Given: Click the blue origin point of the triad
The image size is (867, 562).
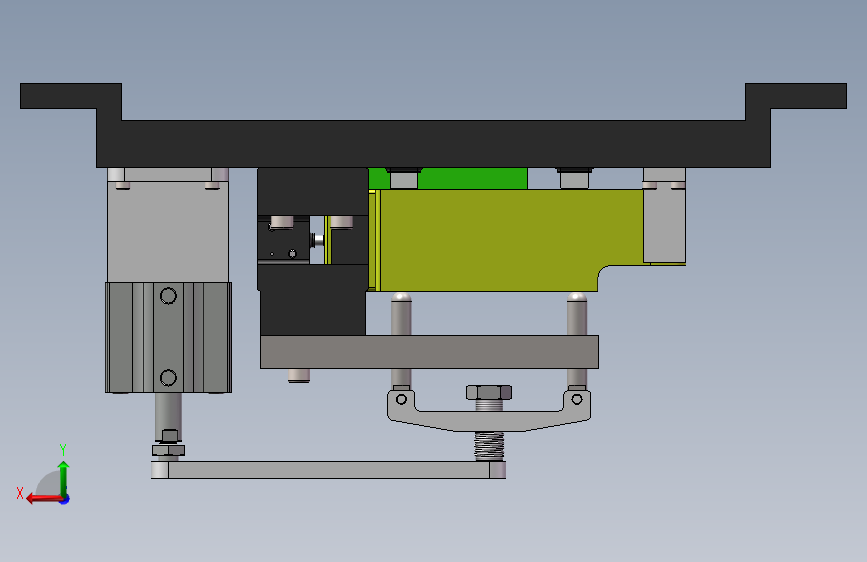Looking at the screenshot, I should point(65,499).
